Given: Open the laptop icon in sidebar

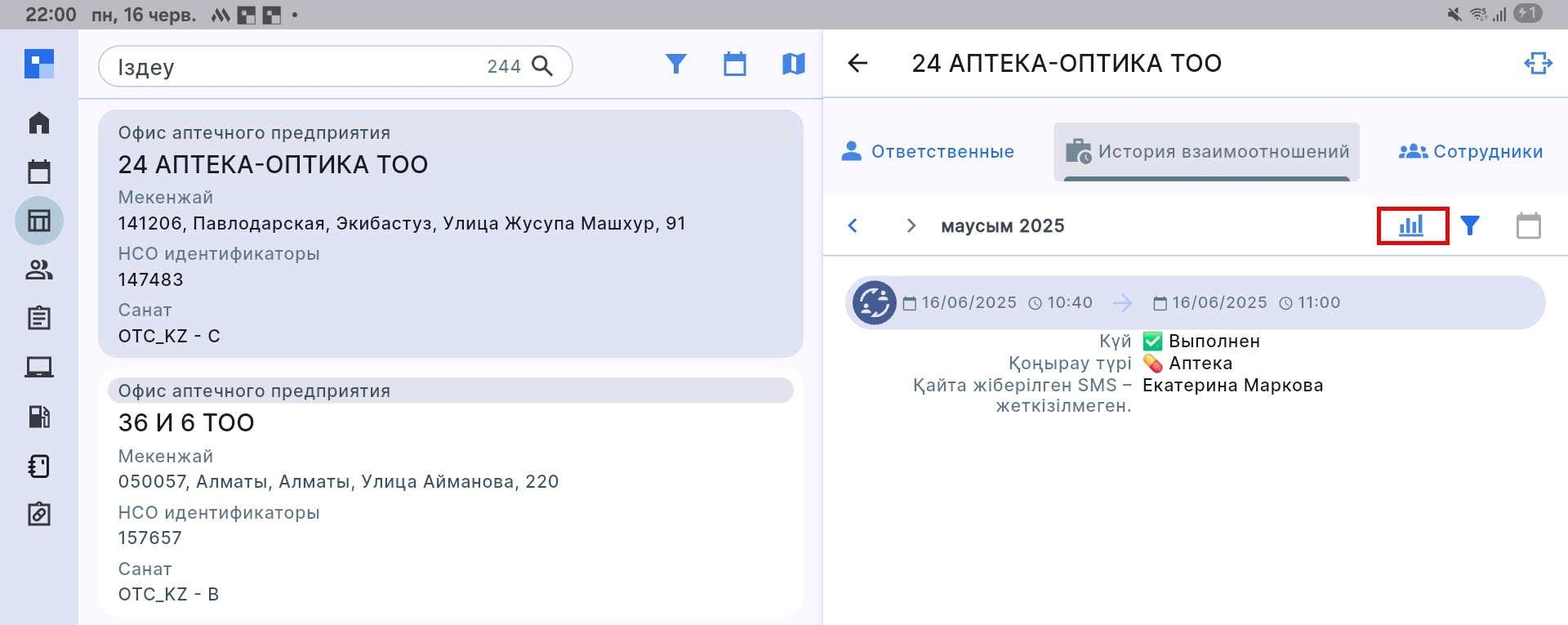Looking at the screenshot, I should point(39,368).
